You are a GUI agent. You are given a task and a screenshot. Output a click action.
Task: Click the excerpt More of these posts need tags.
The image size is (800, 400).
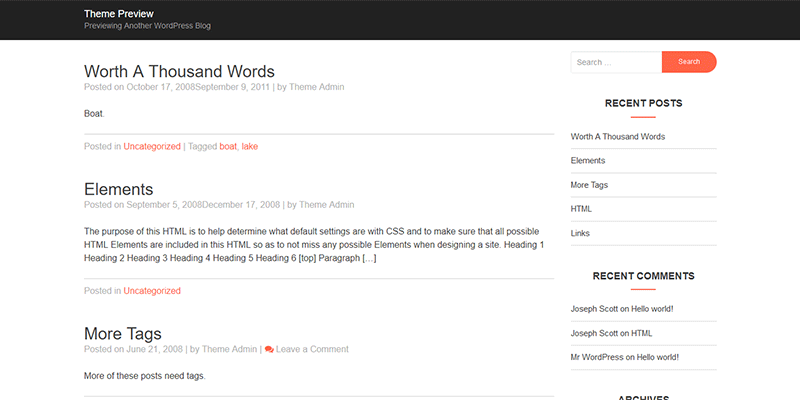pyautogui.click(x=145, y=377)
